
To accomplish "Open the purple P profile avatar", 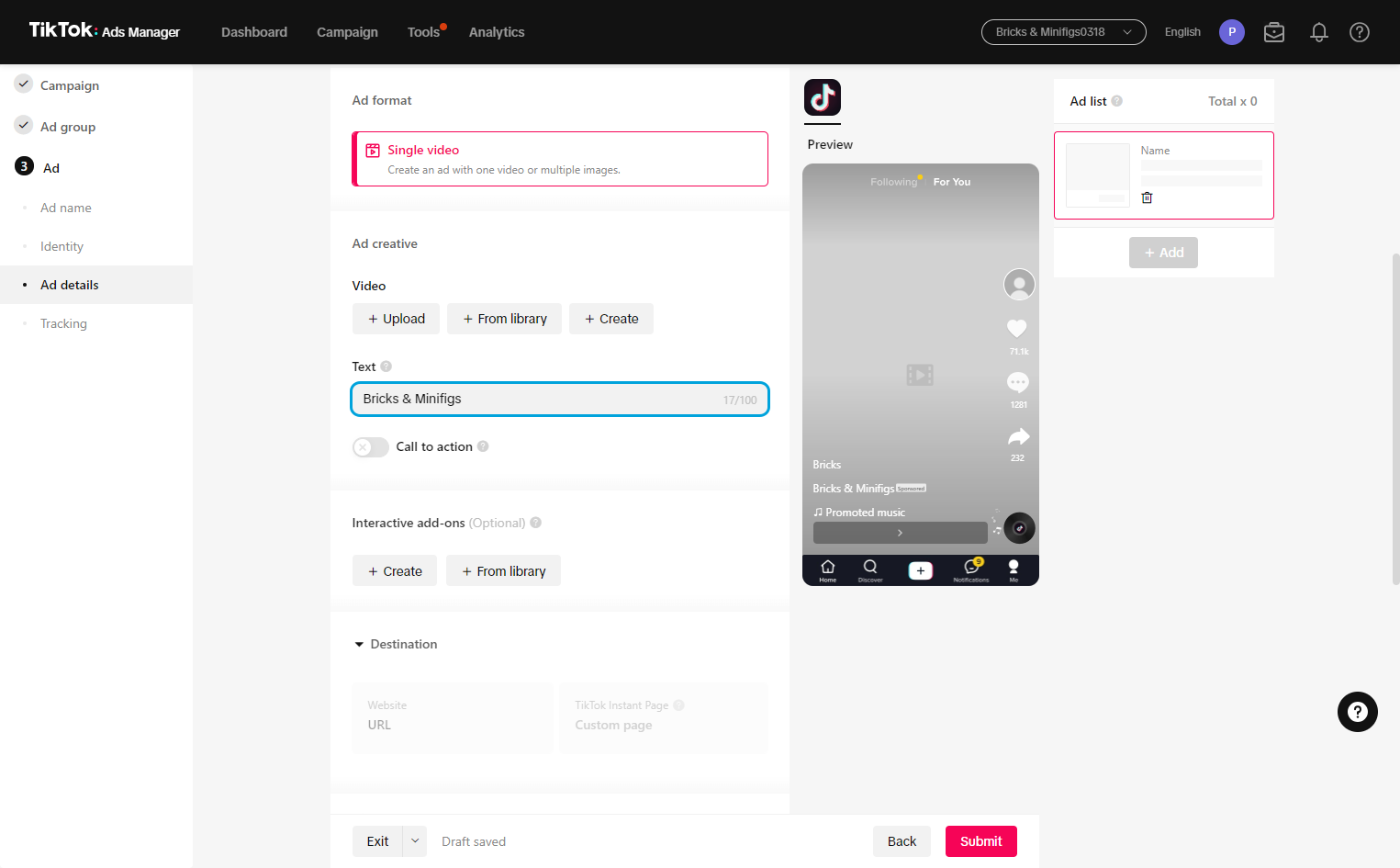I will pyautogui.click(x=1232, y=32).
